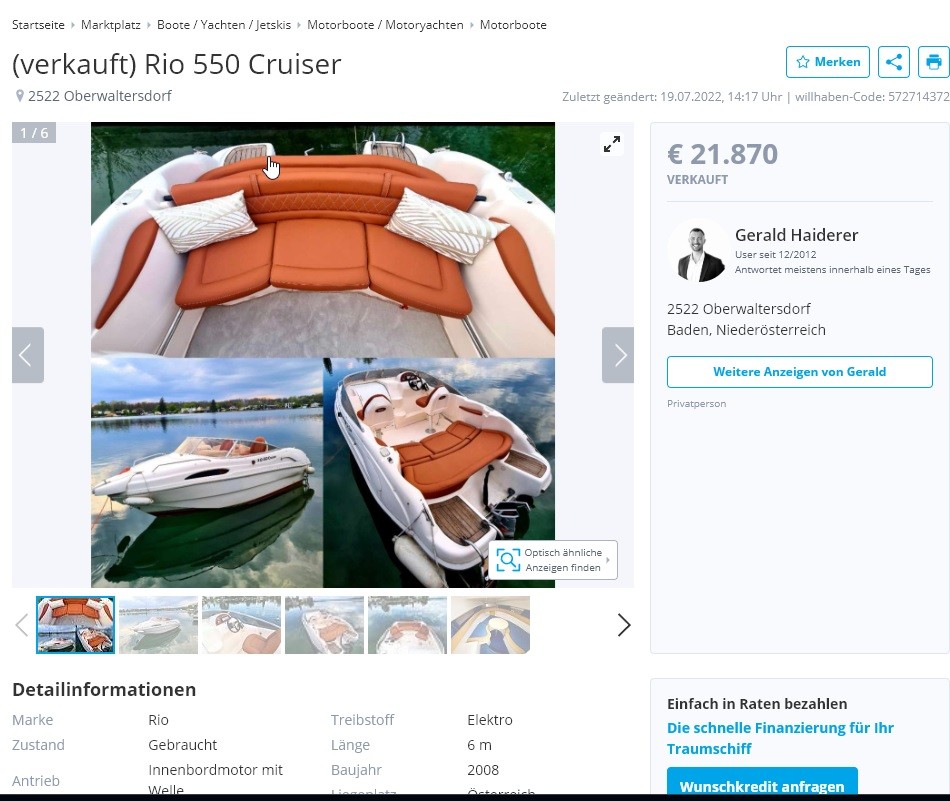This screenshot has width=950, height=801.
Task: Move thumbnail strip back with left chevron
Action: pyautogui.click(x=22, y=625)
